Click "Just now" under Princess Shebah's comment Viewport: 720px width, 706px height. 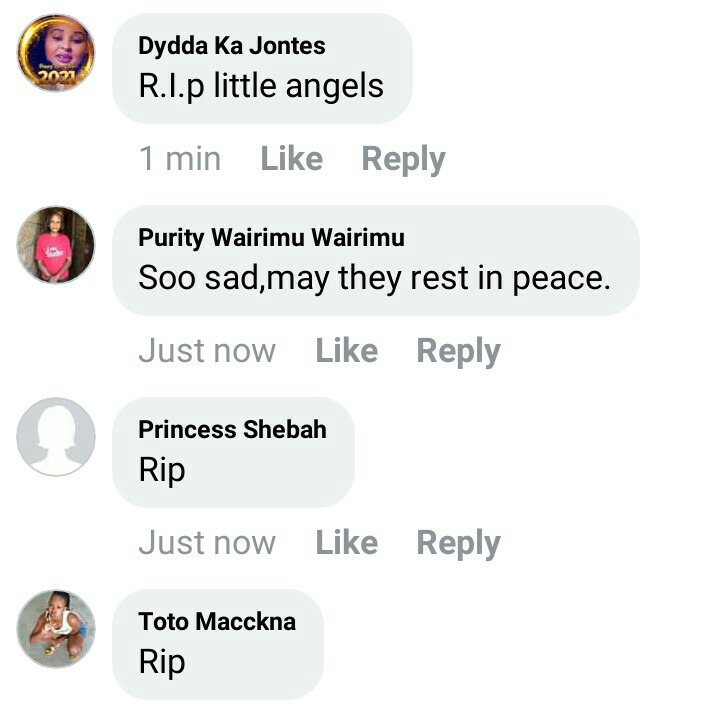pos(207,543)
